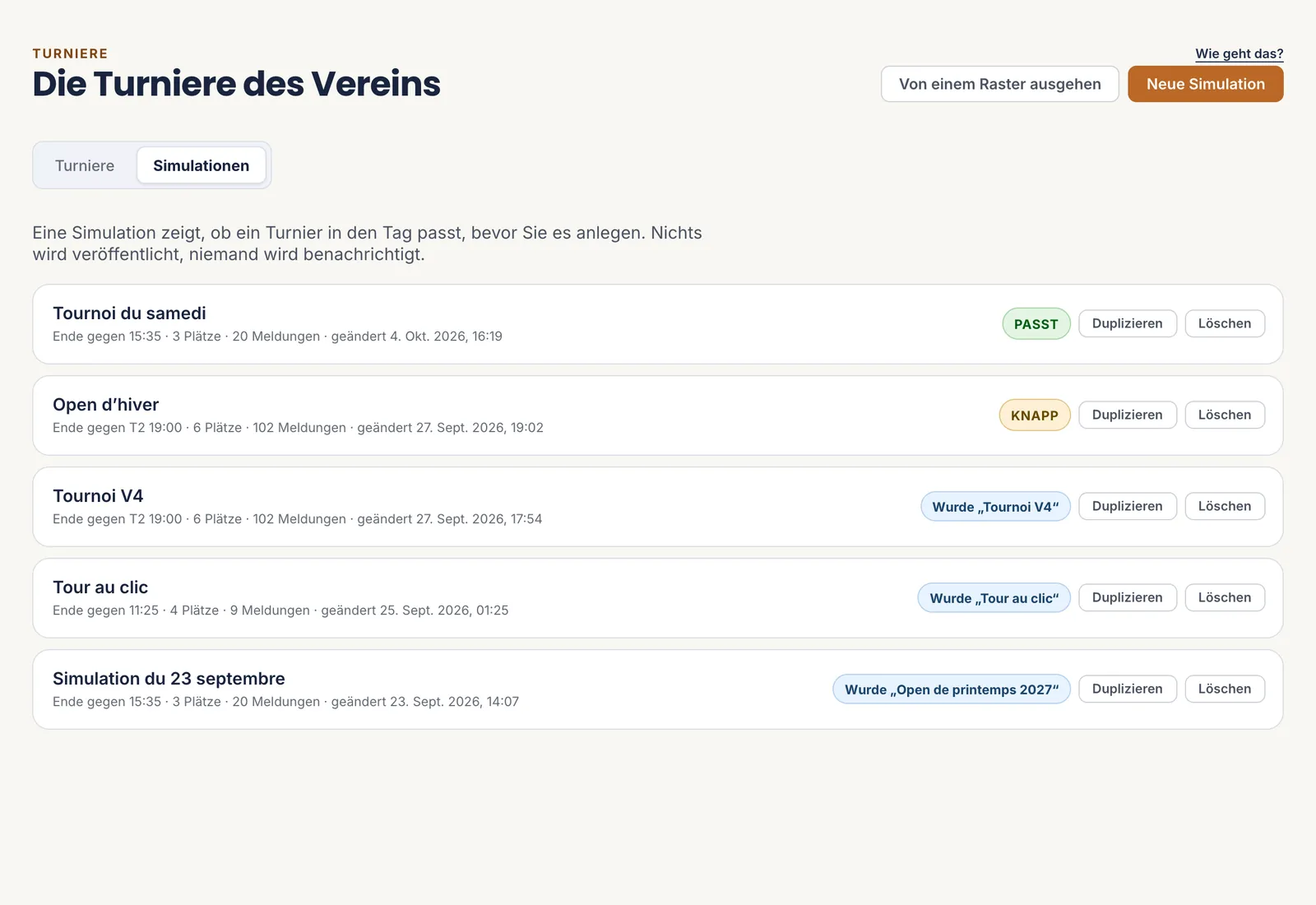
Task: Click the PASST status badge
Action: click(1036, 324)
